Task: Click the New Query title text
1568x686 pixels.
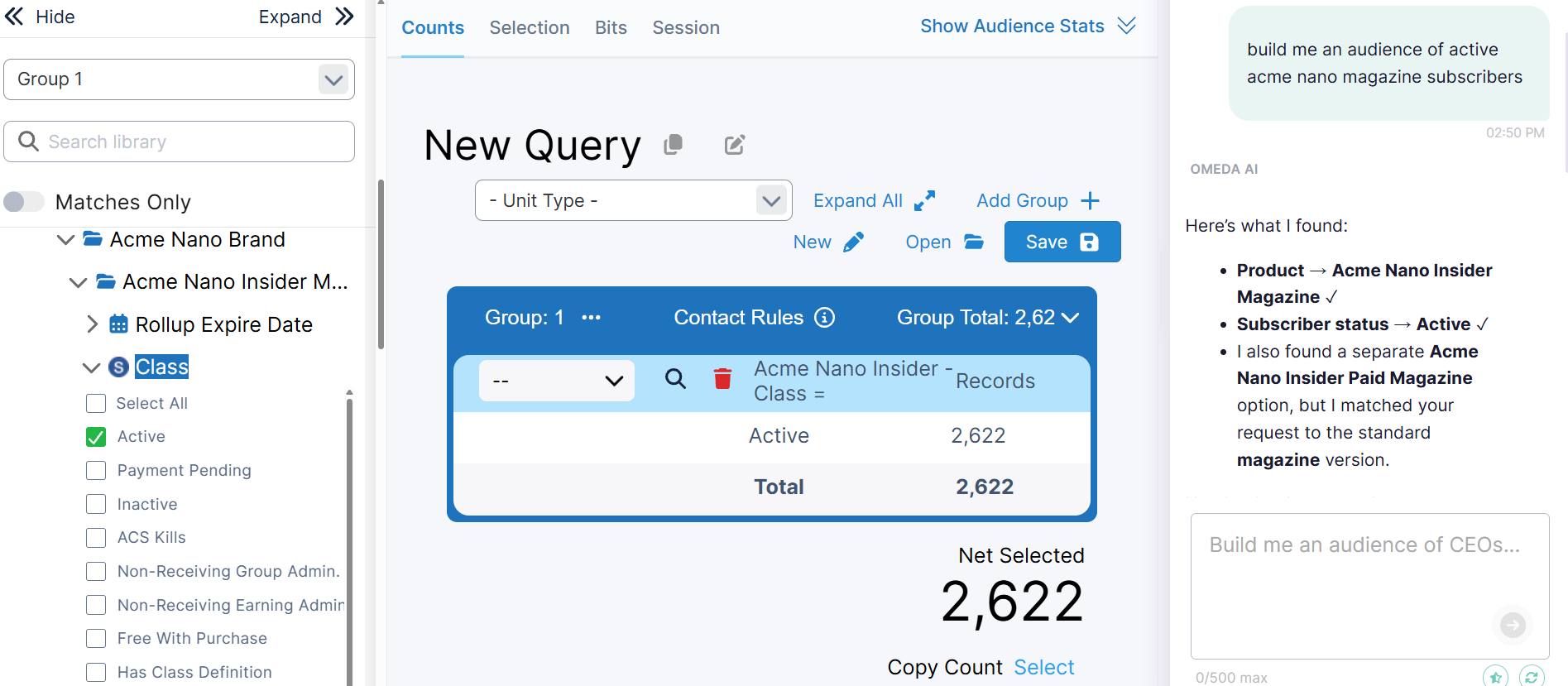Action: (x=532, y=146)
